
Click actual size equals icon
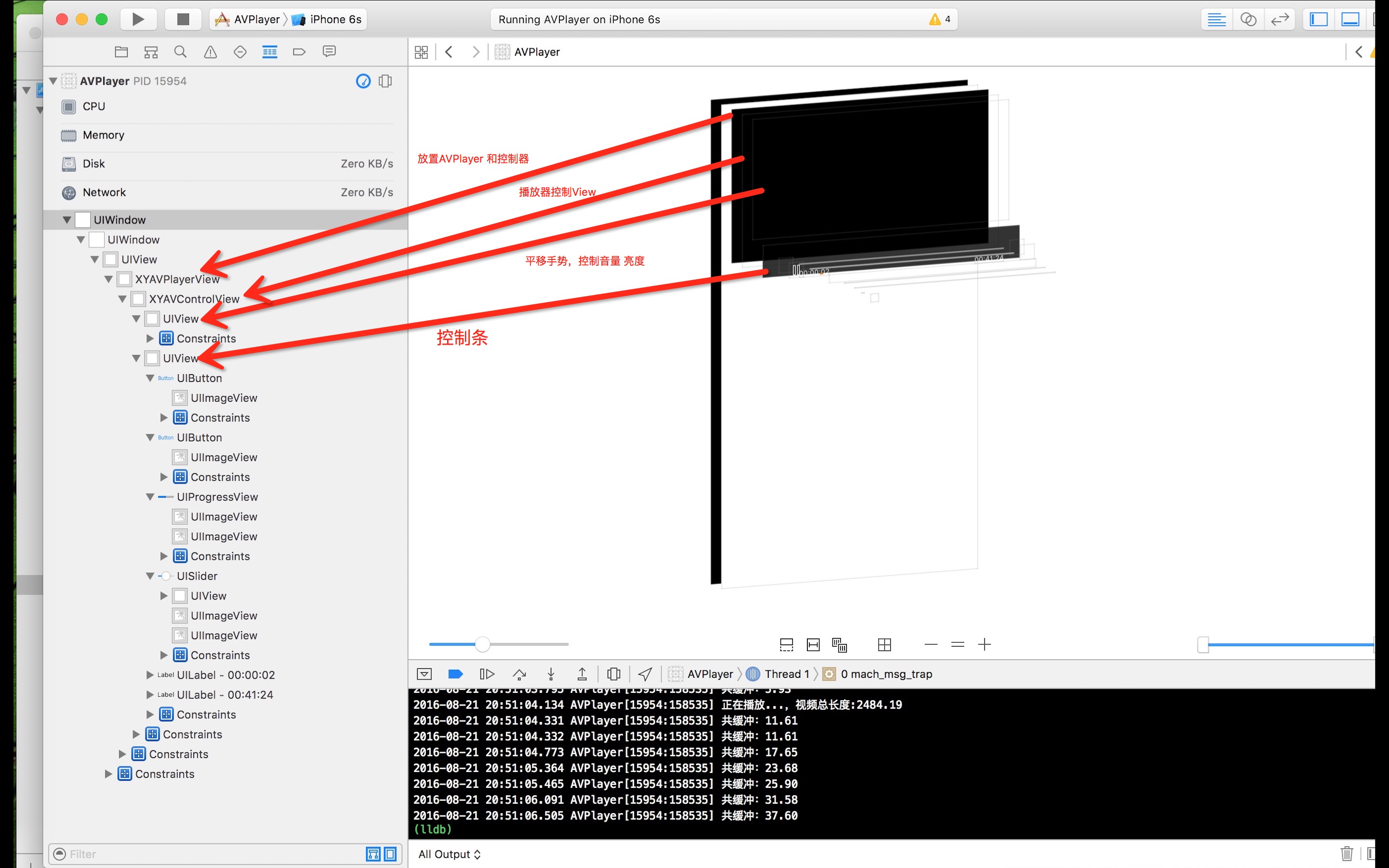[957, 645]
